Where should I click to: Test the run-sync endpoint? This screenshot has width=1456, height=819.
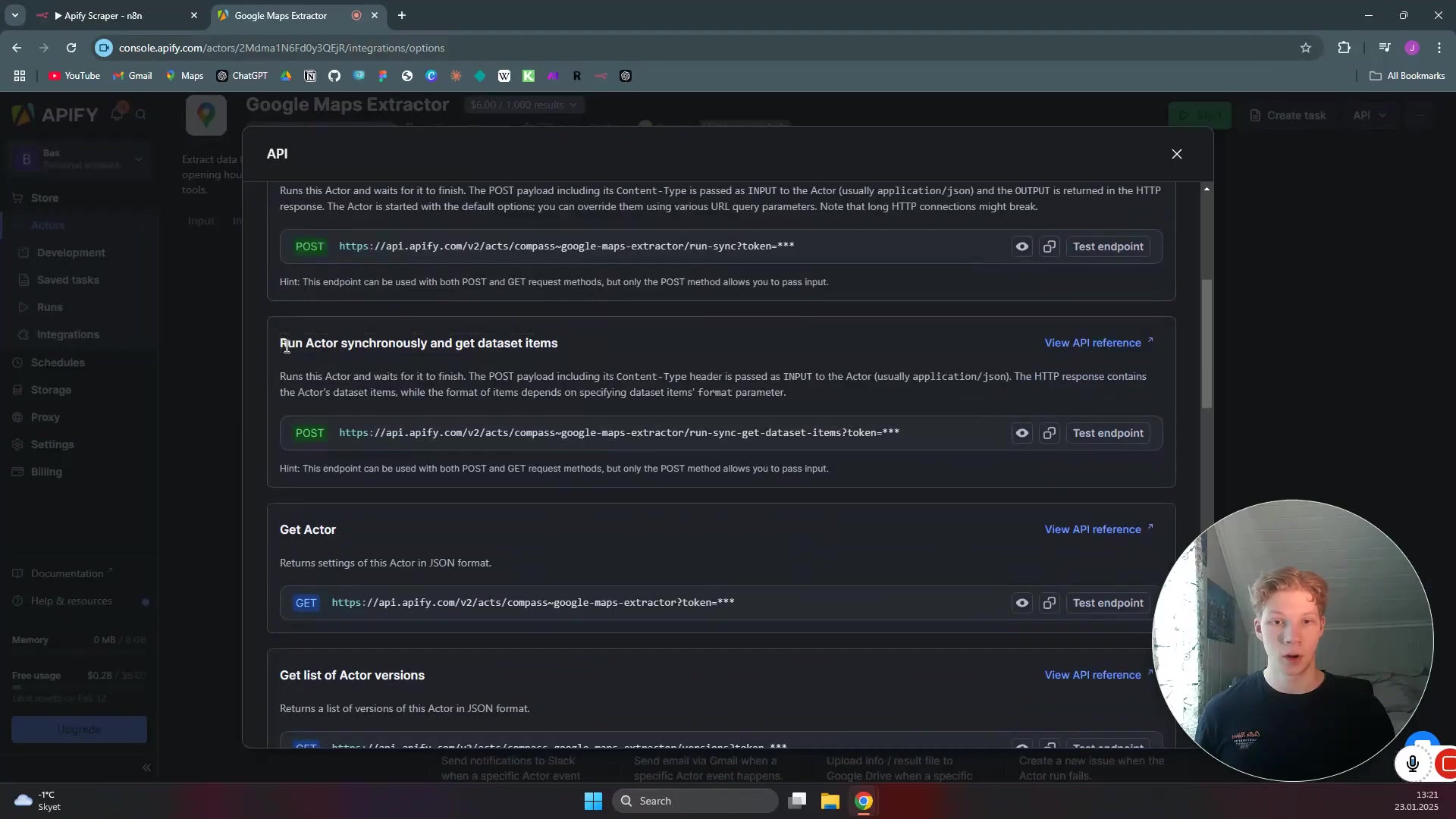1108,246
